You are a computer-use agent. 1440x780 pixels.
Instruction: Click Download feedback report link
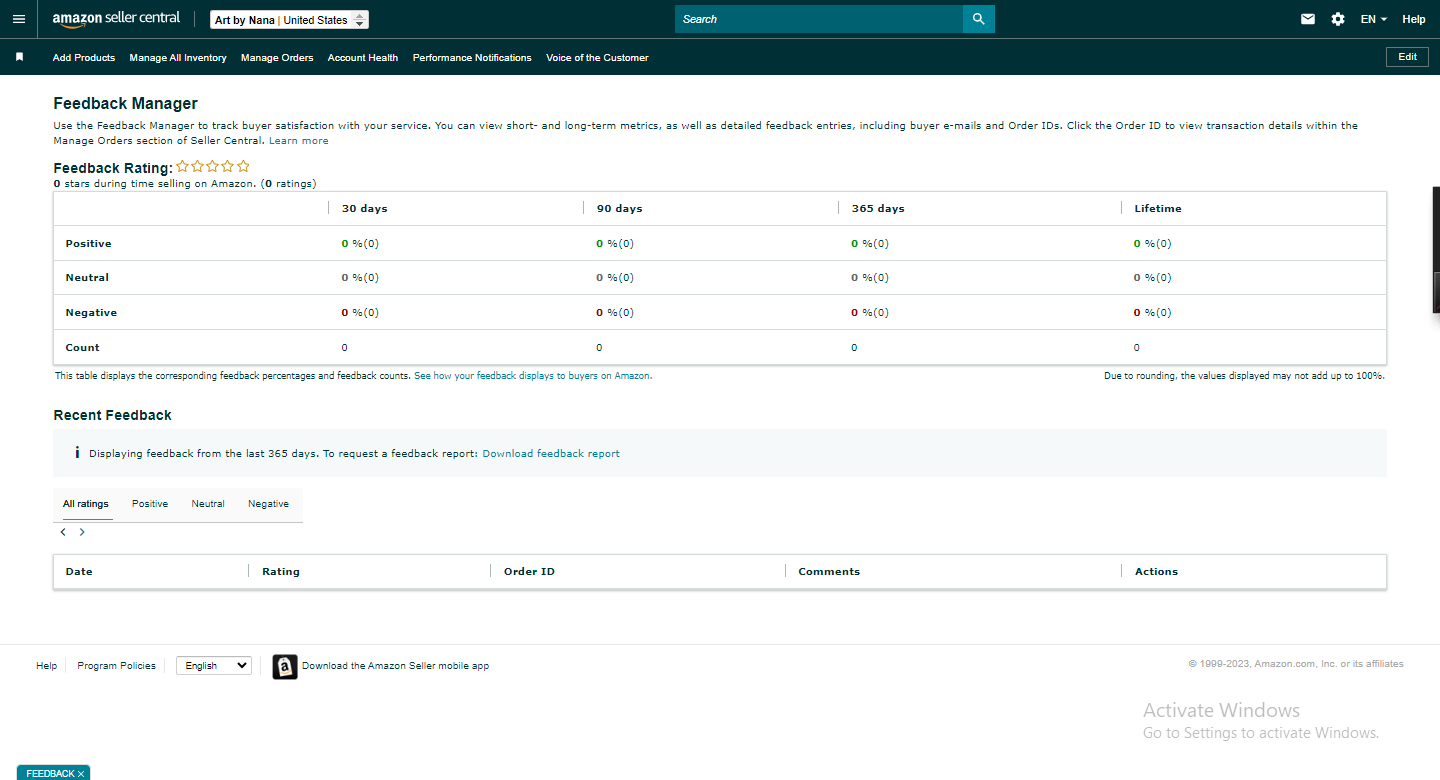click(x=551, y=454)
